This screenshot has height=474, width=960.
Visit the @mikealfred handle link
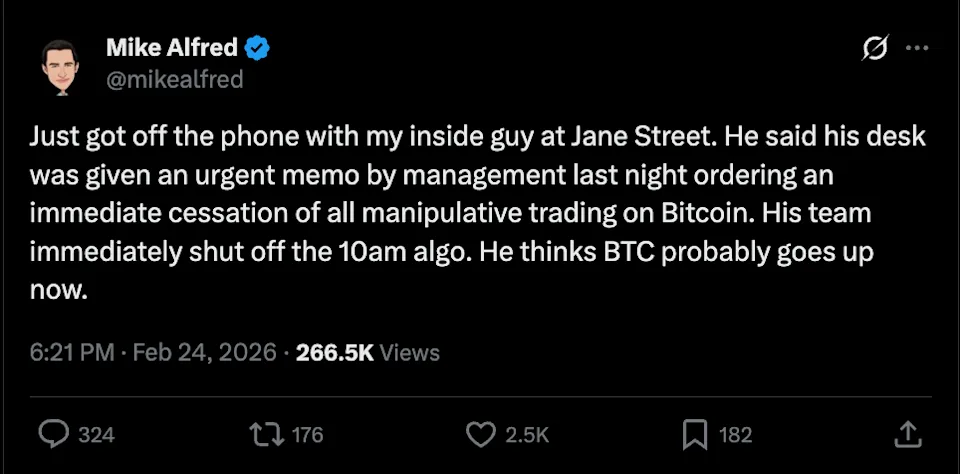tap(174, 79)
